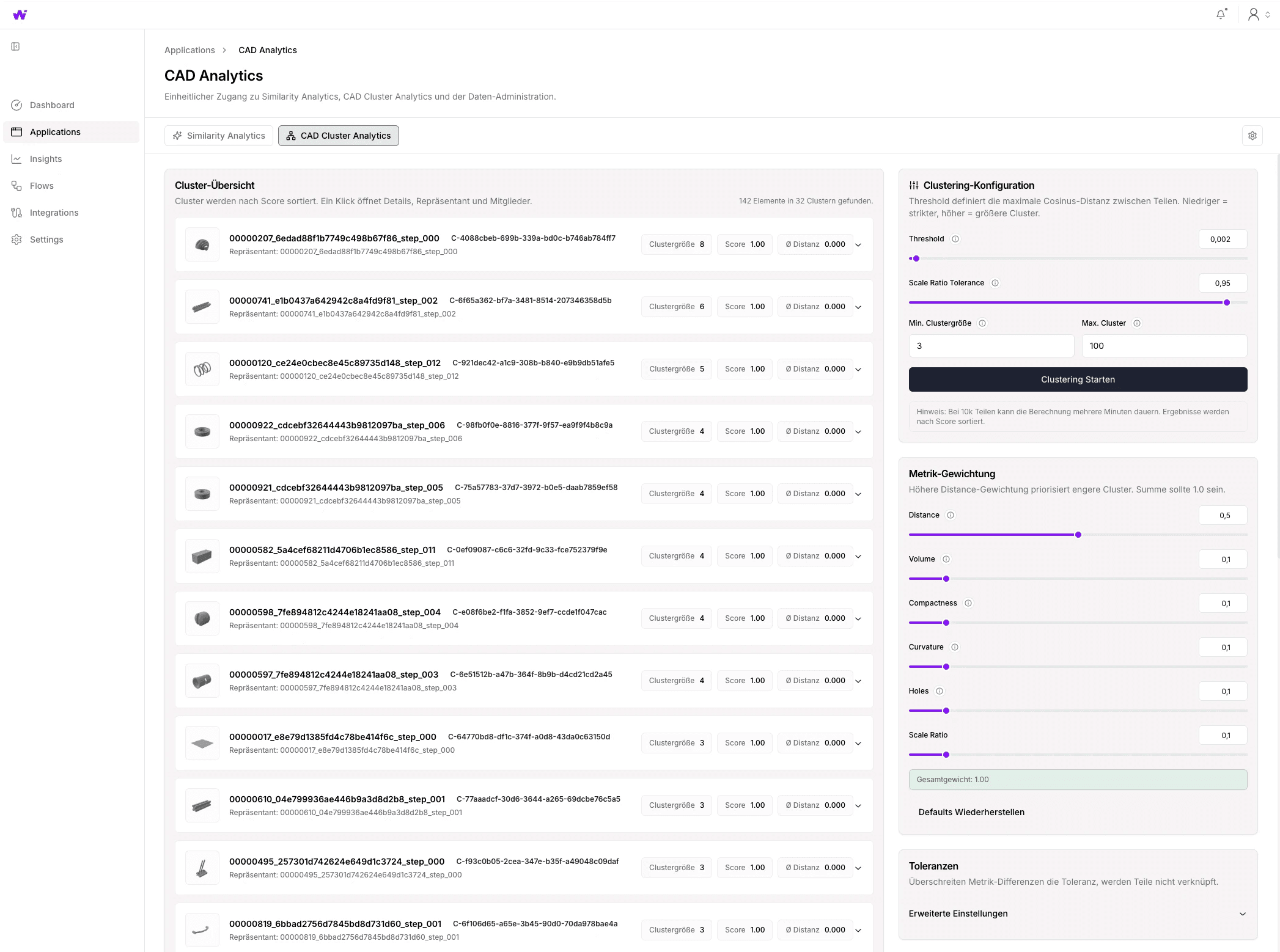
Task: Open Dashboard from the sidebar
Action: (51, 105)
